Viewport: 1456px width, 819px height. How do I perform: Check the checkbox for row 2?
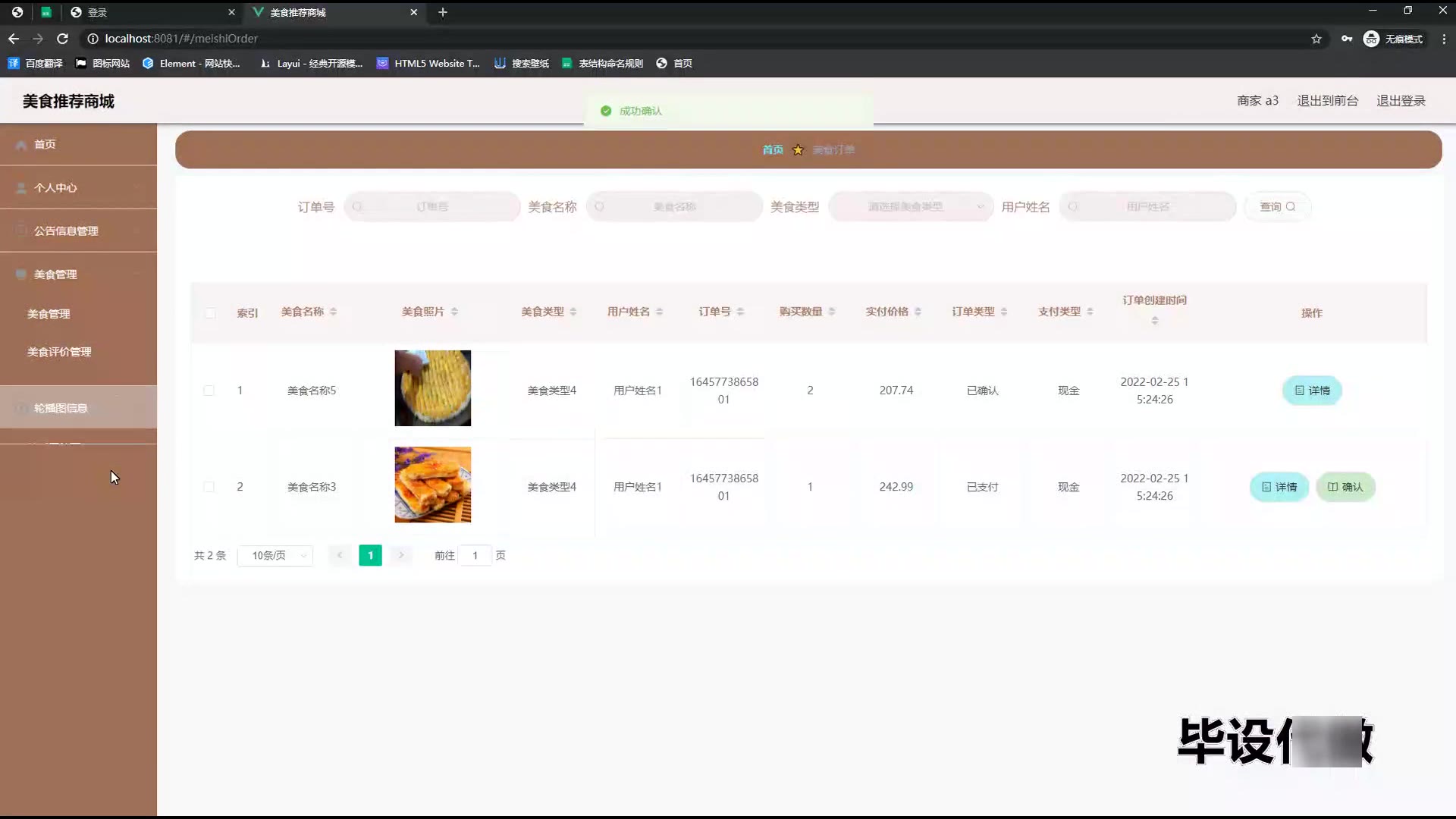click(x=209, y=487)
